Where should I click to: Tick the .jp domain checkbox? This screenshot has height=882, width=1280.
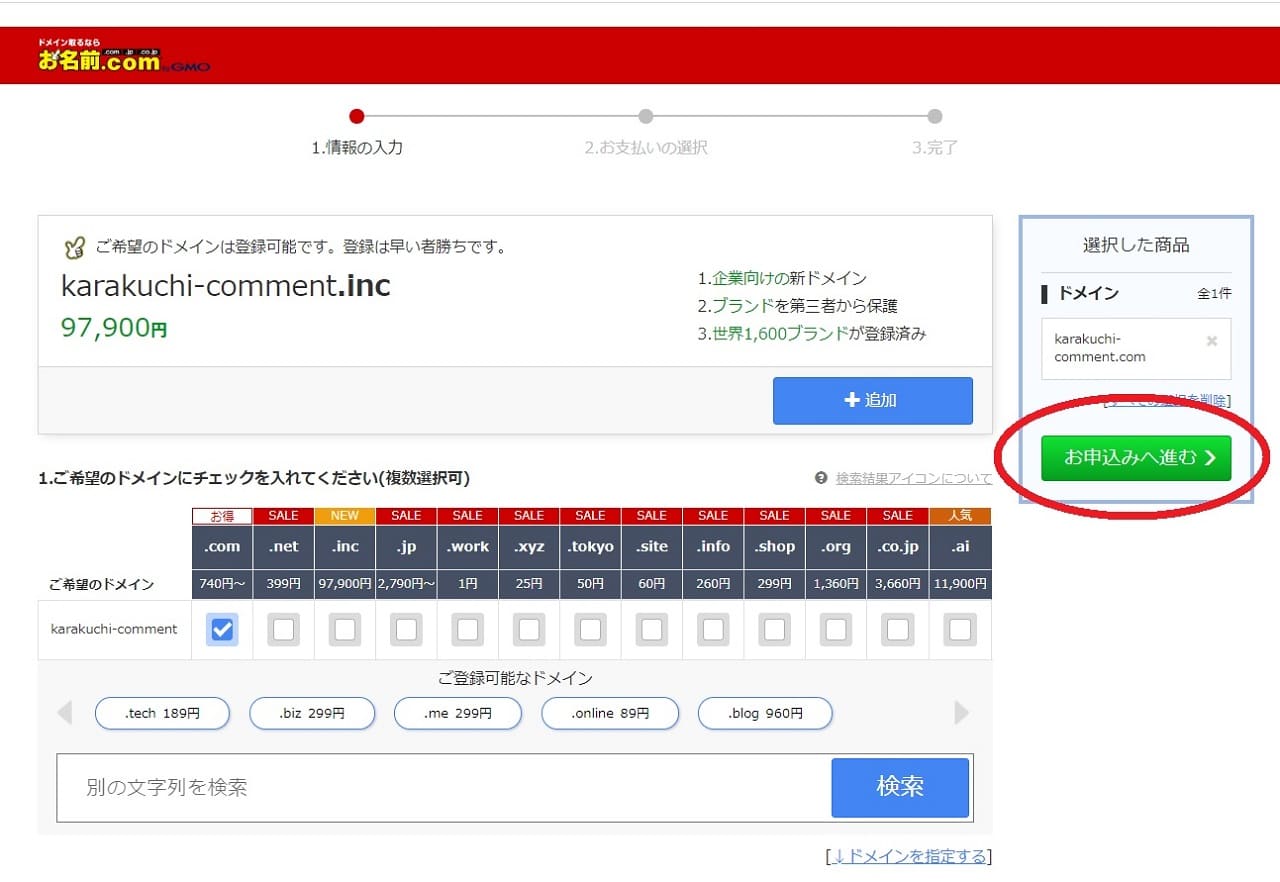point(406,629)
